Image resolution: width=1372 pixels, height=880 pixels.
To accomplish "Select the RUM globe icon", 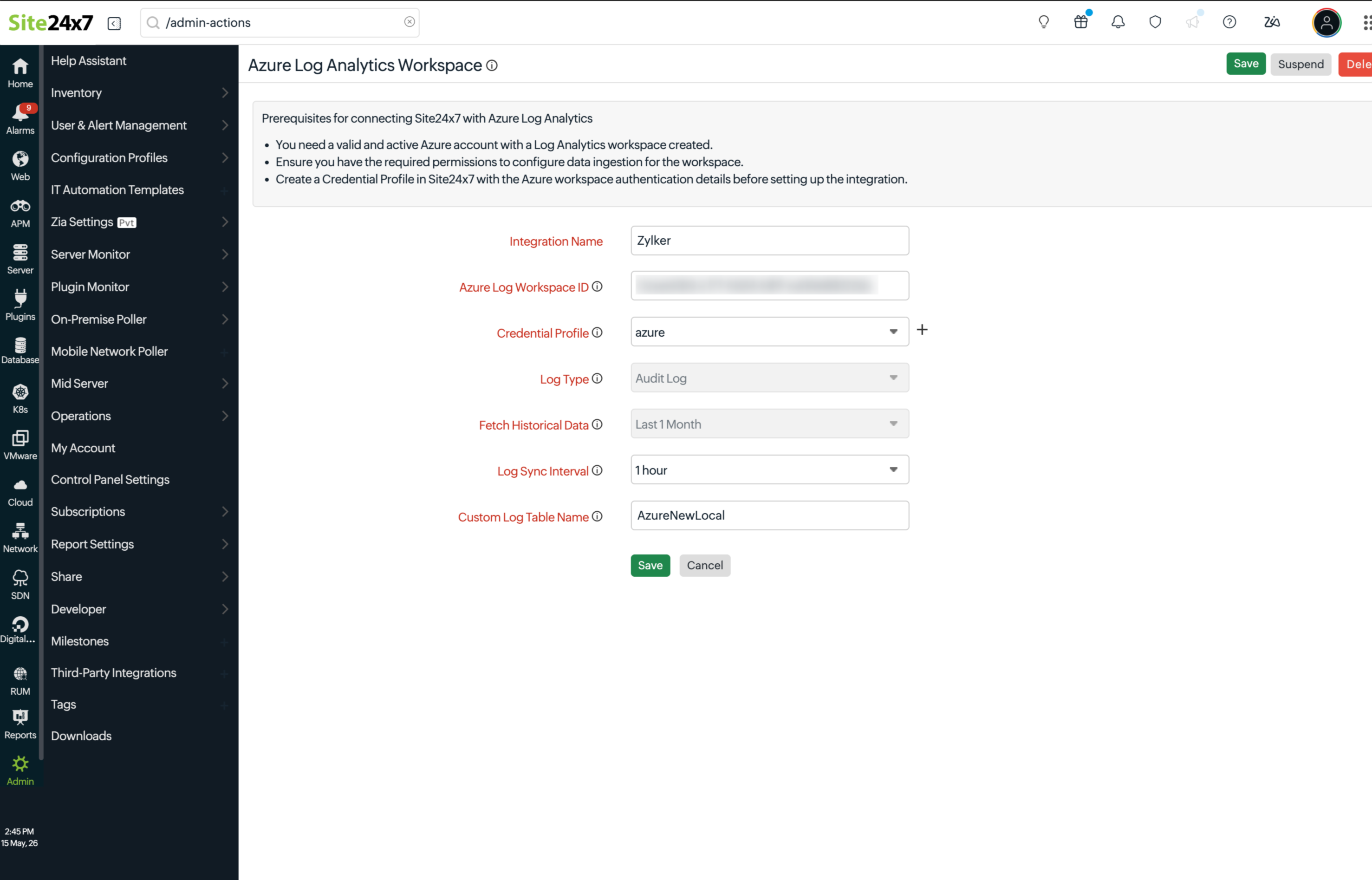I will point(20,681).
